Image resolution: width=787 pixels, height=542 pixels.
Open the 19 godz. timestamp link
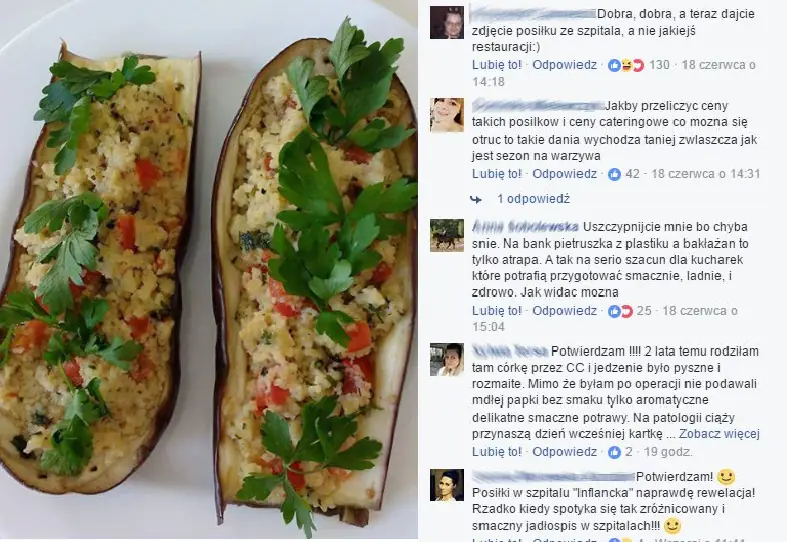coord(668,452)
